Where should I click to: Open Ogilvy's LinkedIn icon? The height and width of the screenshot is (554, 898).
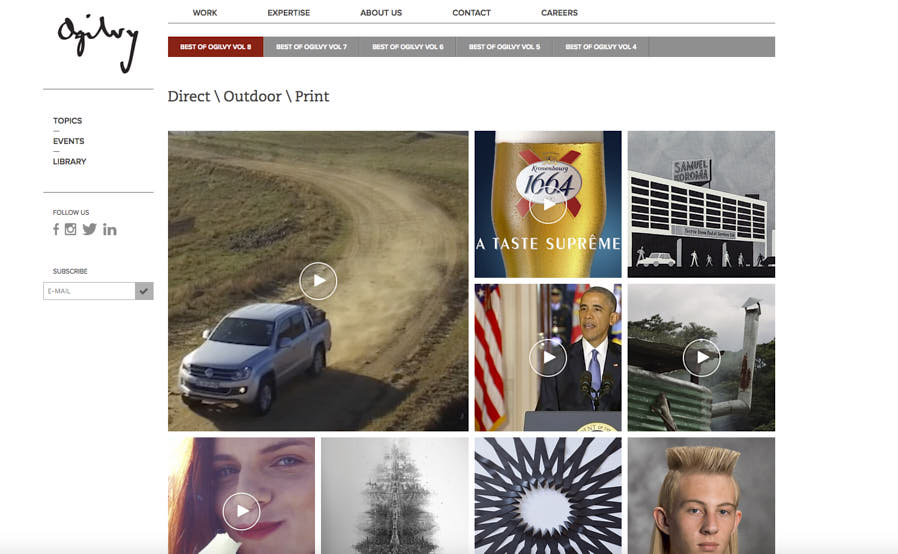tap(110, 230)
